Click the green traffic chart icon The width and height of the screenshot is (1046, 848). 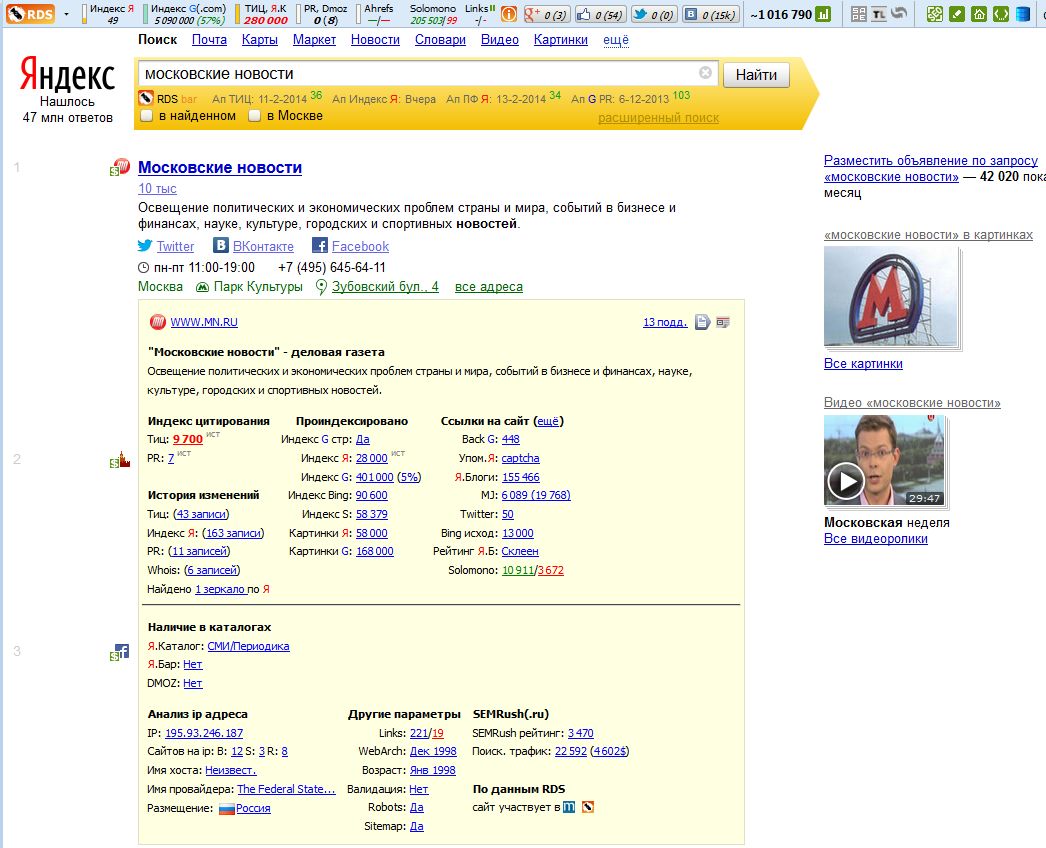[x=823, y=14]
